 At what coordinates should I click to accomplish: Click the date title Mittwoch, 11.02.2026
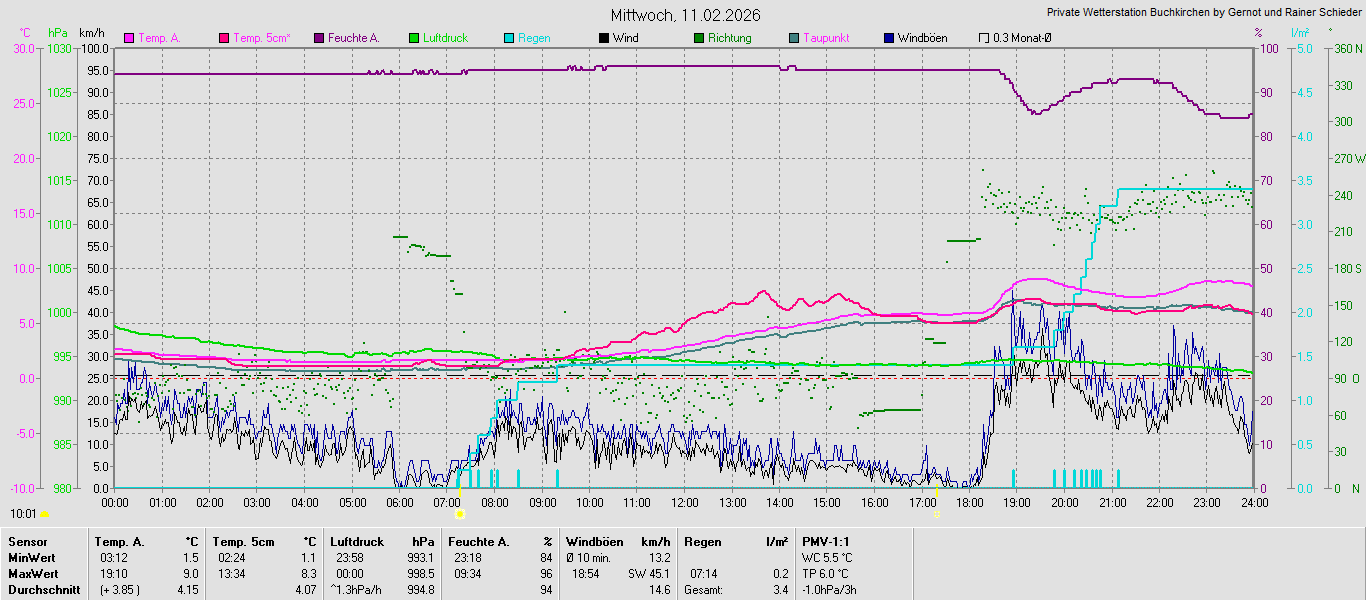pos(685,15)
